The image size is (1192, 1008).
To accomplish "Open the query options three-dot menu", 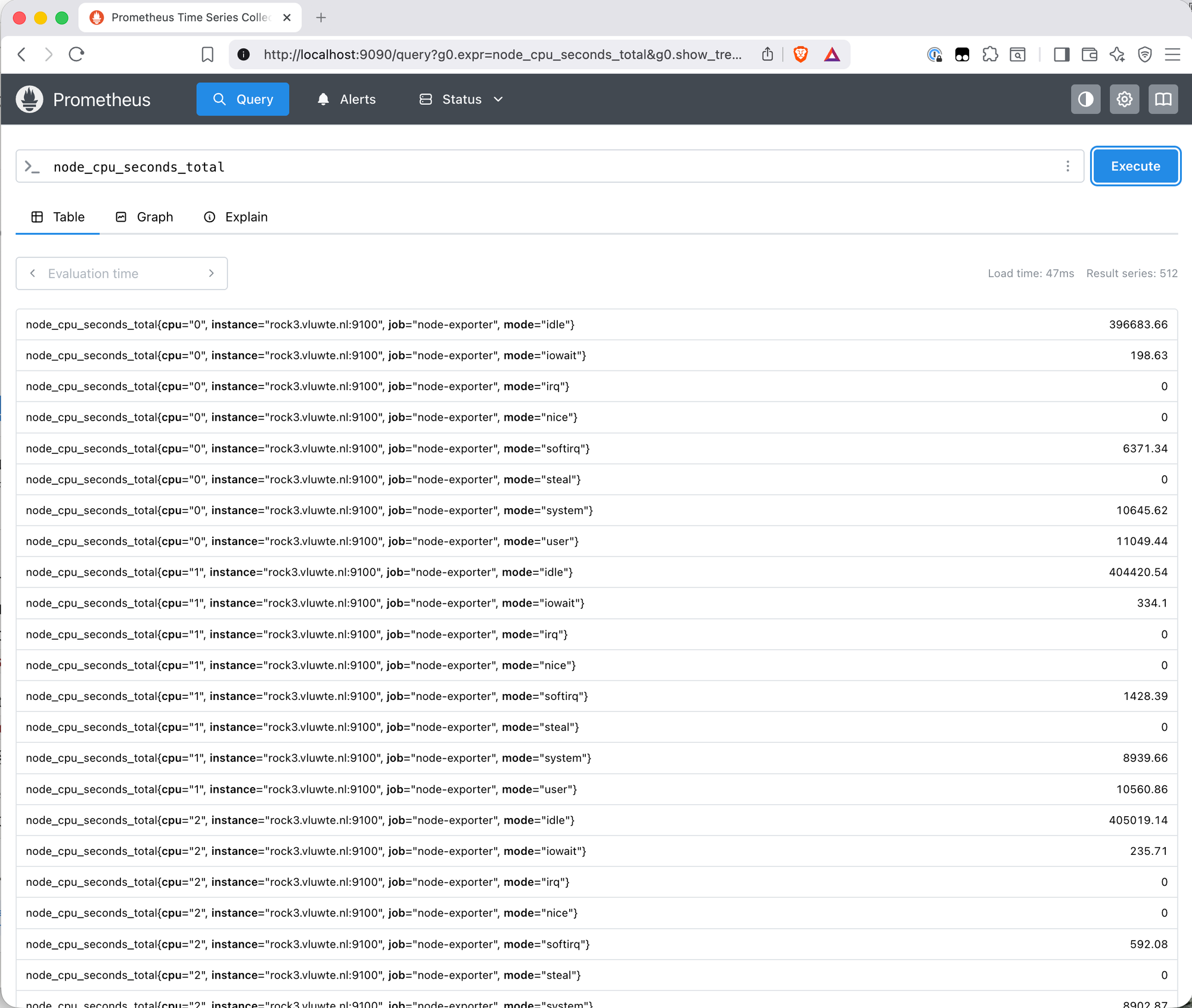I will pos(1067,166).
